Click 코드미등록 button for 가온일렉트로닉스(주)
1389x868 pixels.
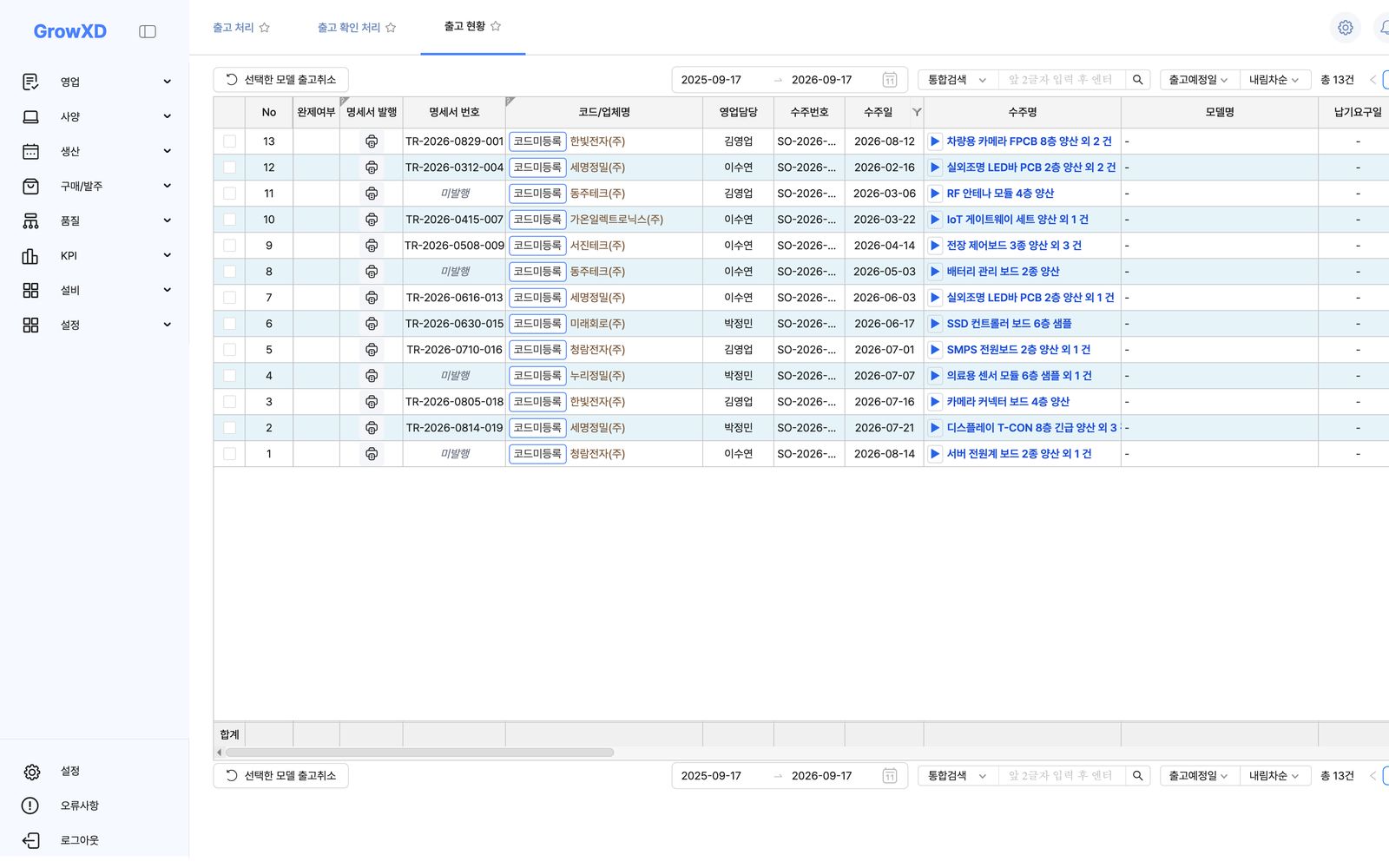point(537,220)
